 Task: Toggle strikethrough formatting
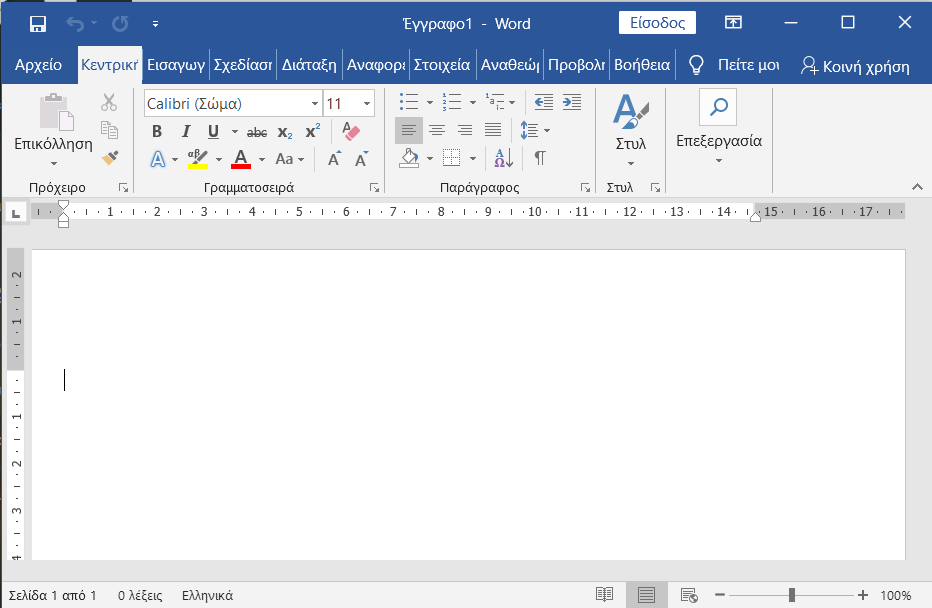point(257,132)
